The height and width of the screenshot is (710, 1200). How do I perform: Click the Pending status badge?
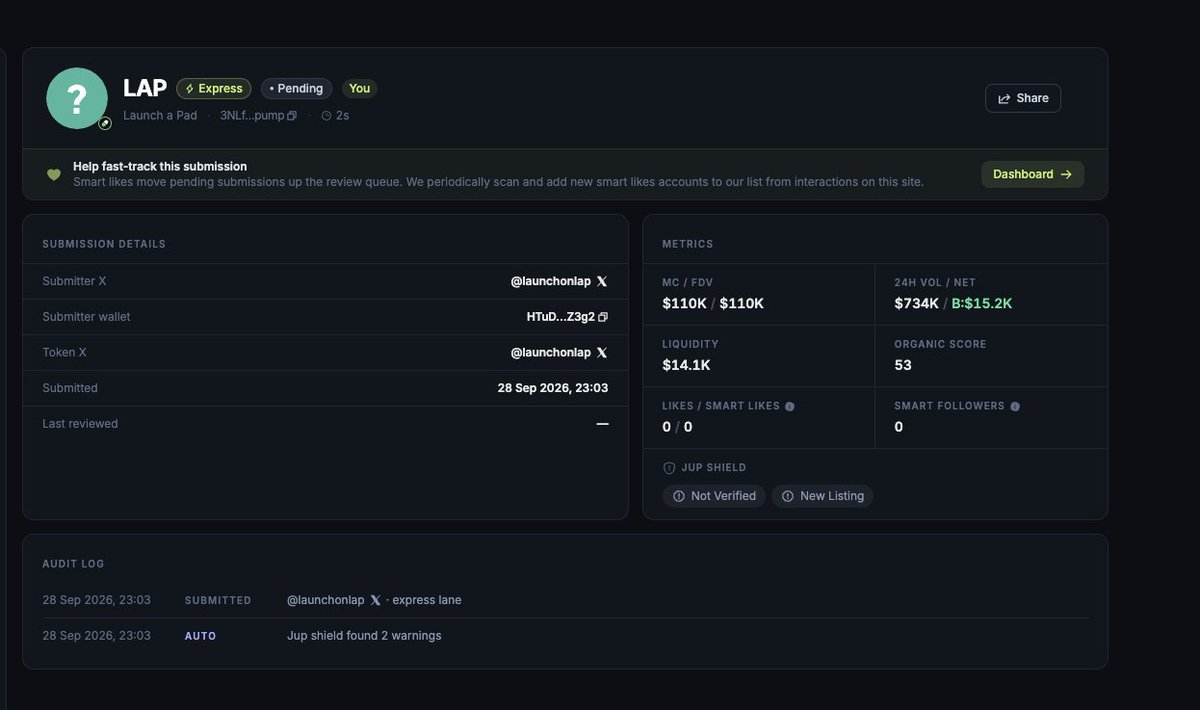296,88
